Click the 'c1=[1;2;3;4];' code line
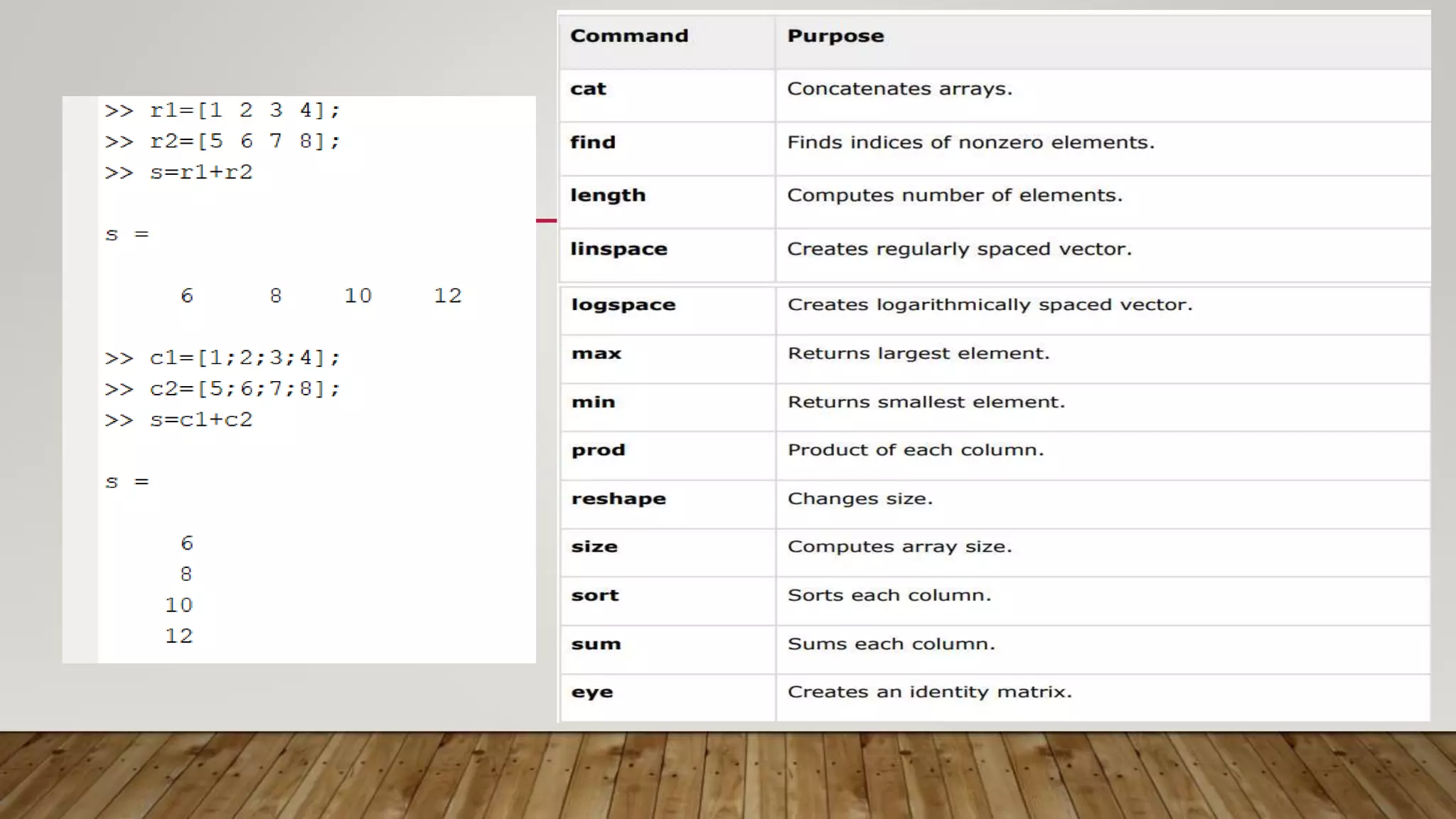 [x=245, y=358]
